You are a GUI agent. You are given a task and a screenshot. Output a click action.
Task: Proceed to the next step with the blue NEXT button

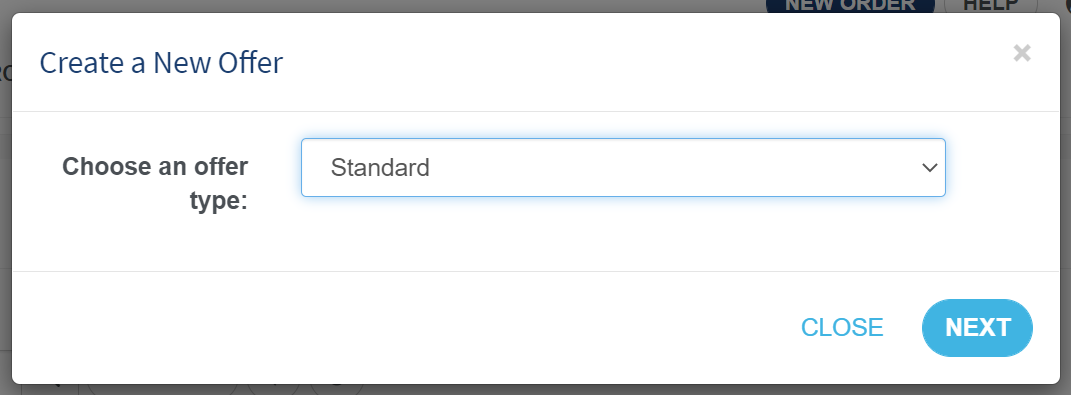[977, 327]
